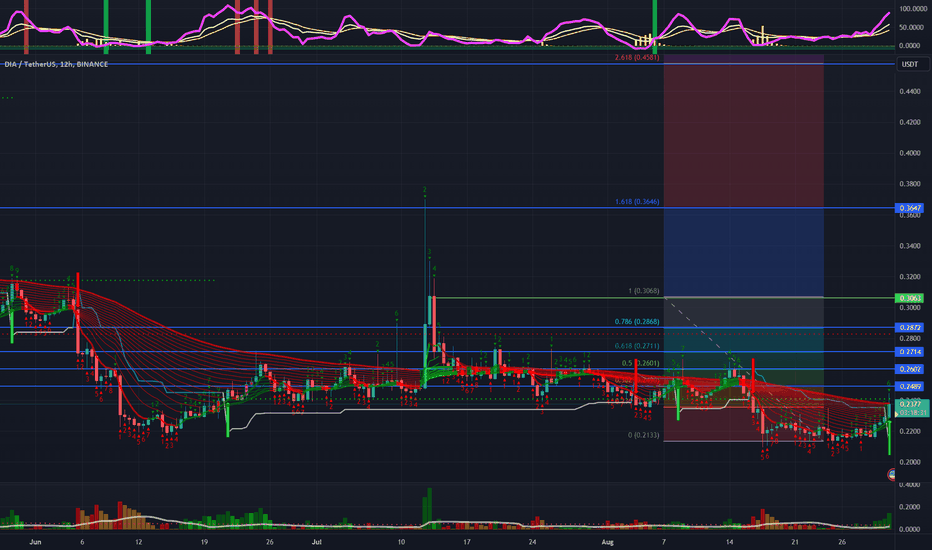Click the 14 date on time axis
The width and height of the screenshot is (932, 550).
point(729,542)
